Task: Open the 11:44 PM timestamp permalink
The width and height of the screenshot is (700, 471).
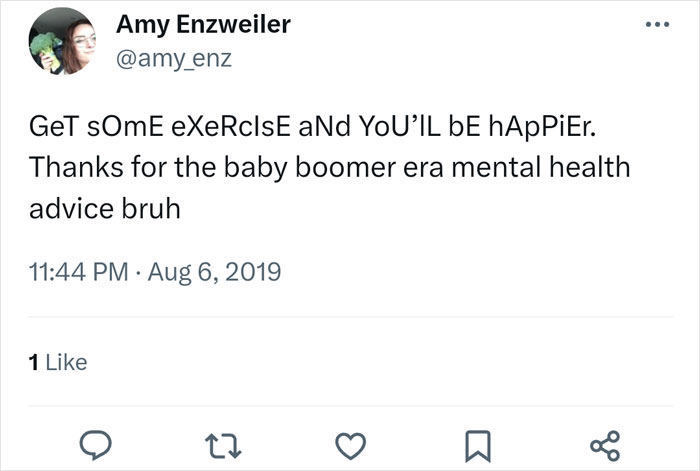Action: pos(79,272)
